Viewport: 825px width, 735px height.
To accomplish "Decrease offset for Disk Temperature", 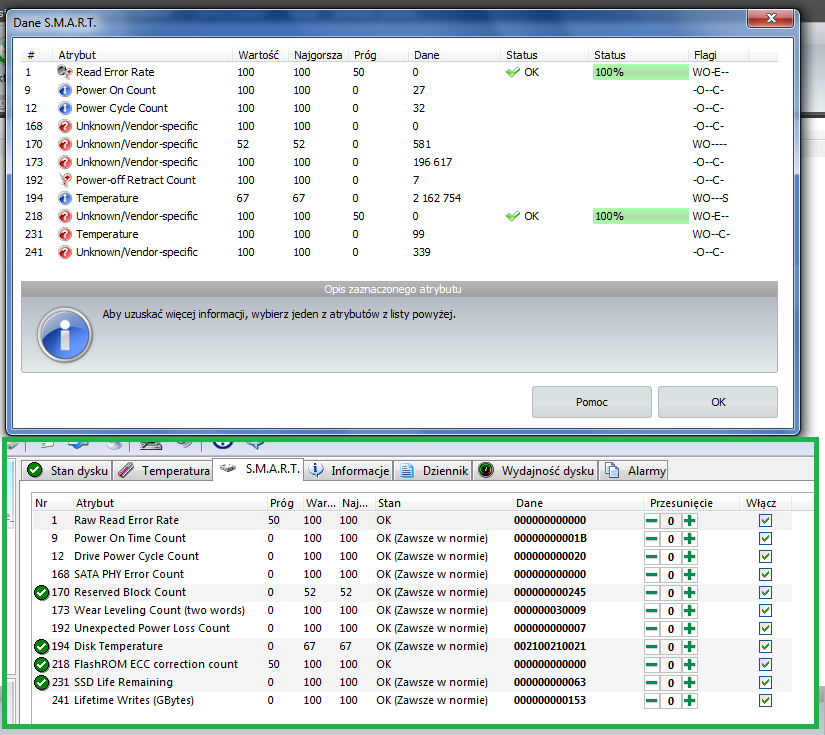I will tap(651, 647).
